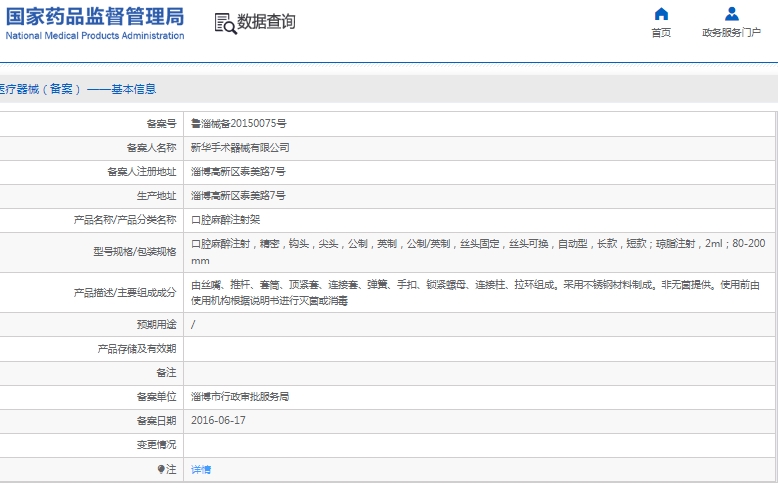Select the 备案单位 value 淄博市行政审批服务局
The height and width of the screenshot is (489, 778).
(x=240, y=397)
